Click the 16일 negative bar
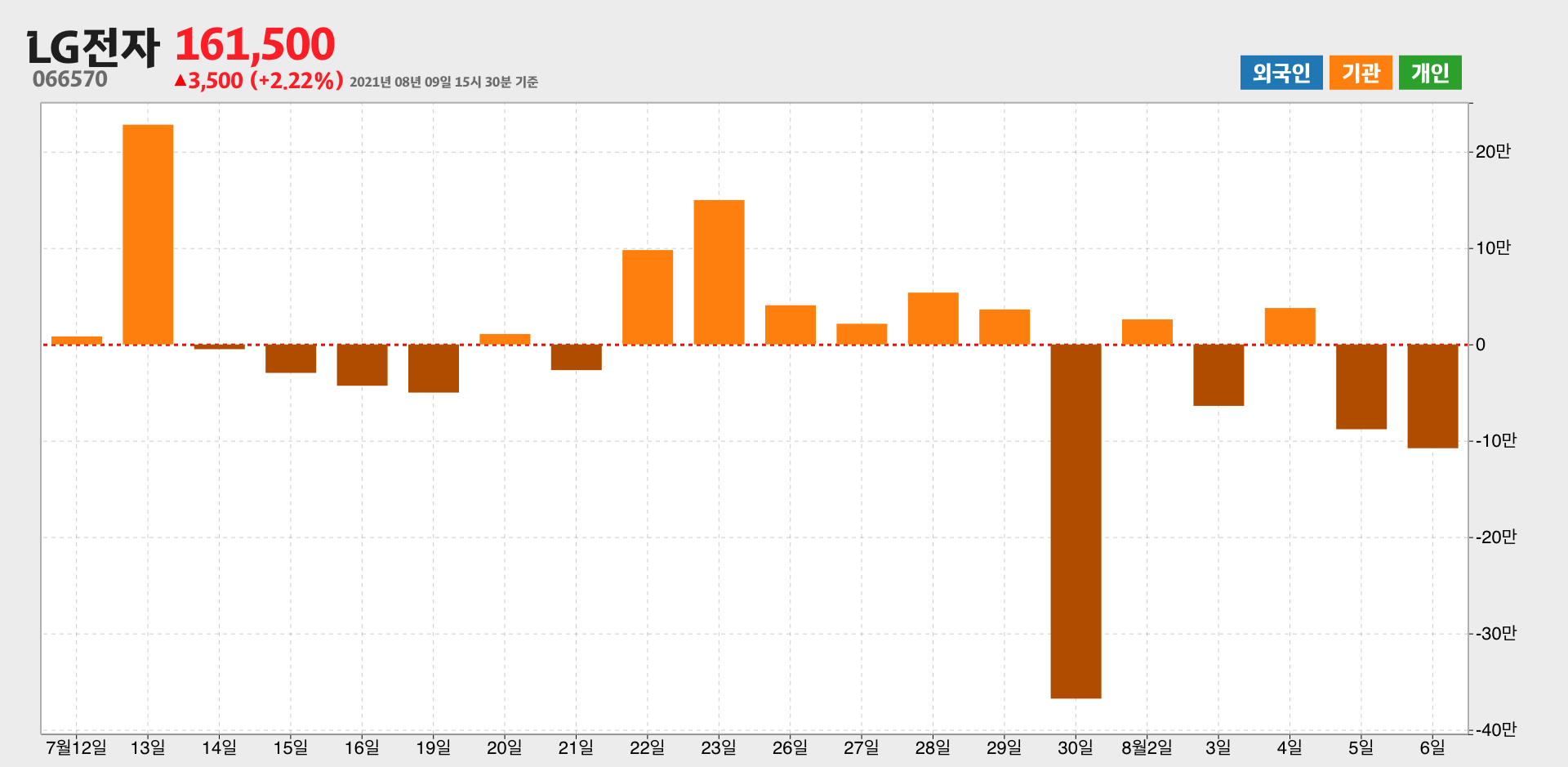 pyautogui.click(x=362, y=365)
